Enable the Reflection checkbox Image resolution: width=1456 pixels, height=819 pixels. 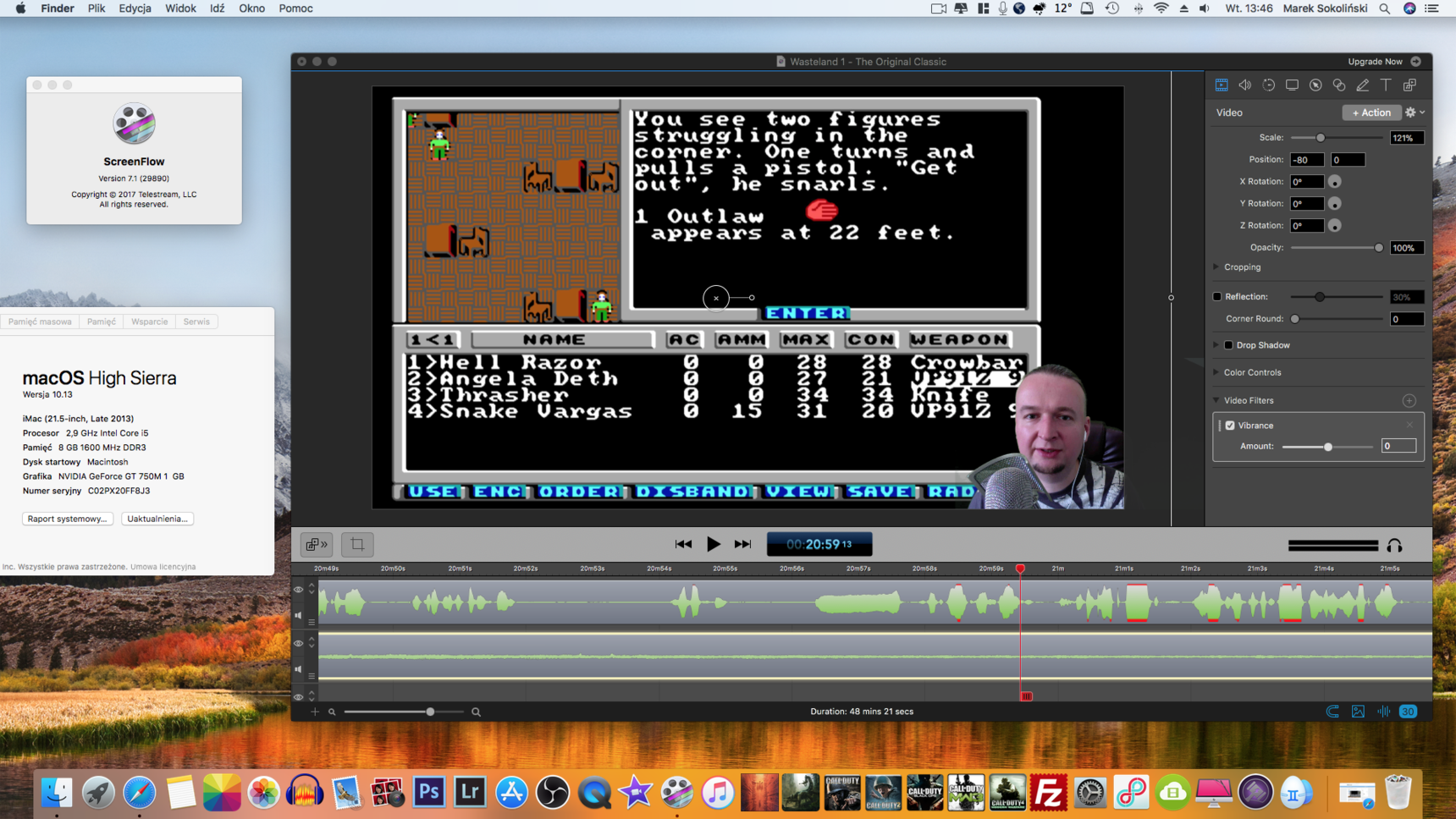pos(1217,297)
